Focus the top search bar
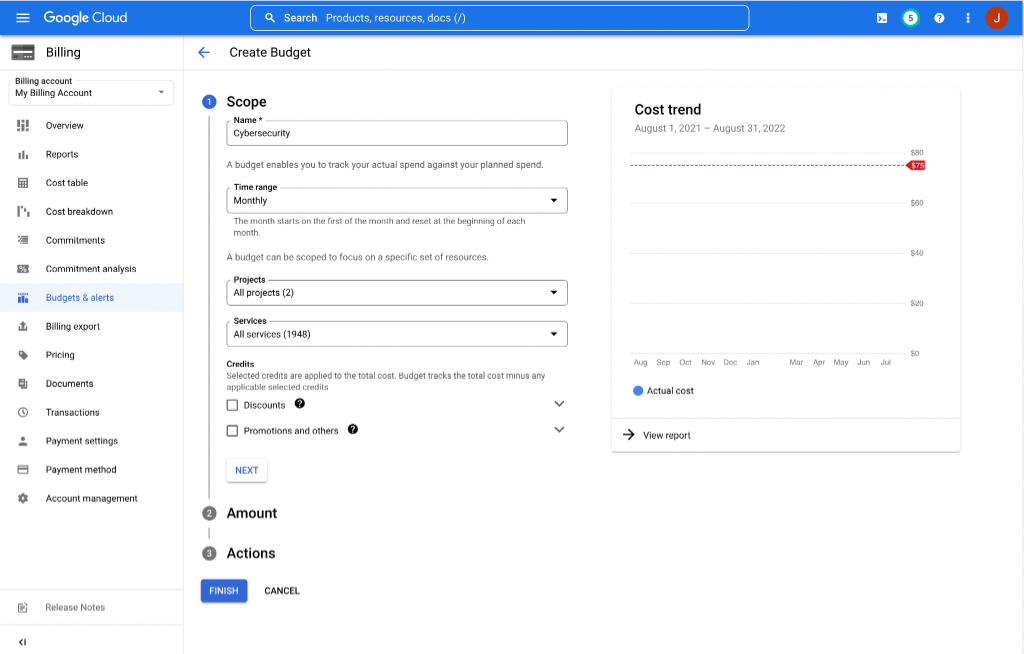The height and width of the screenshot is (654, 1024). [500, 18]
